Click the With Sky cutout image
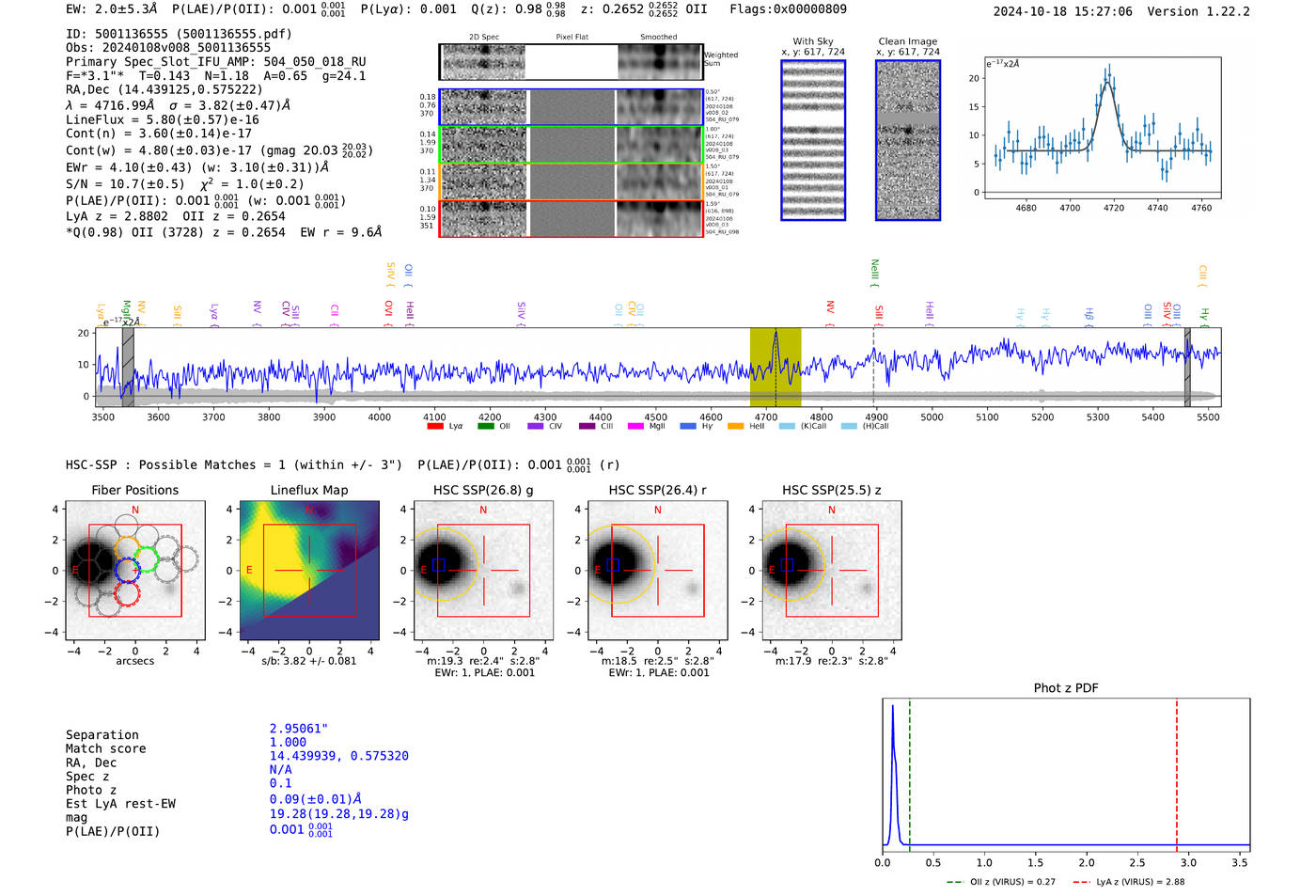1316x896 pixels. 813,140
